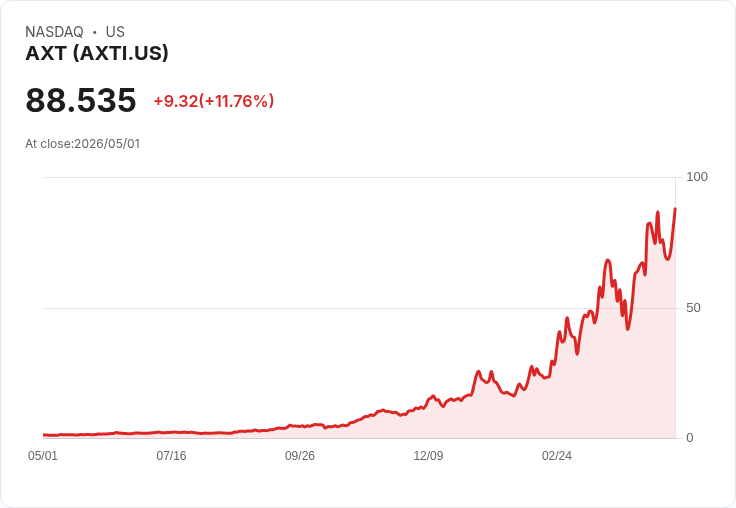736x508 pixels.
Task: Select the 07/16 date on the x-axis
Action: point(171,455)
